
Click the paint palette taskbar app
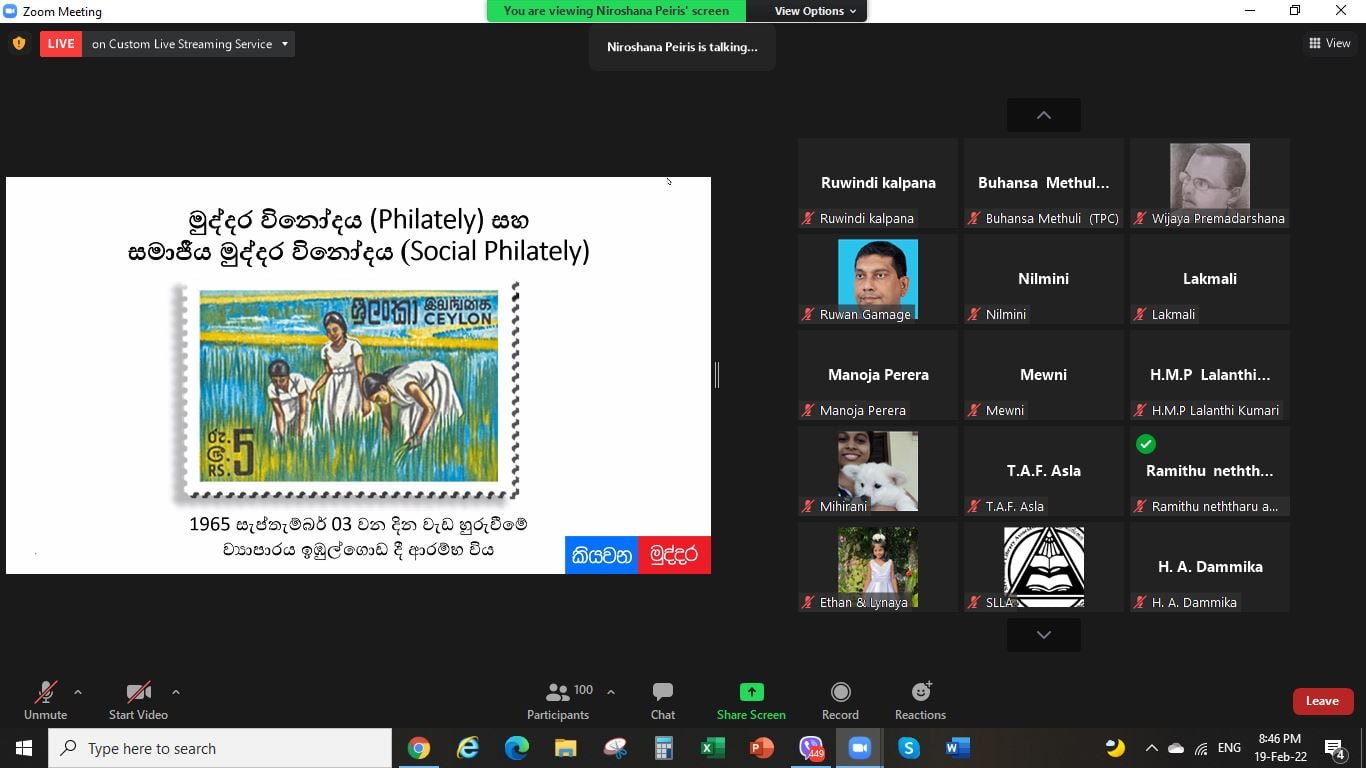coord(614,748)
